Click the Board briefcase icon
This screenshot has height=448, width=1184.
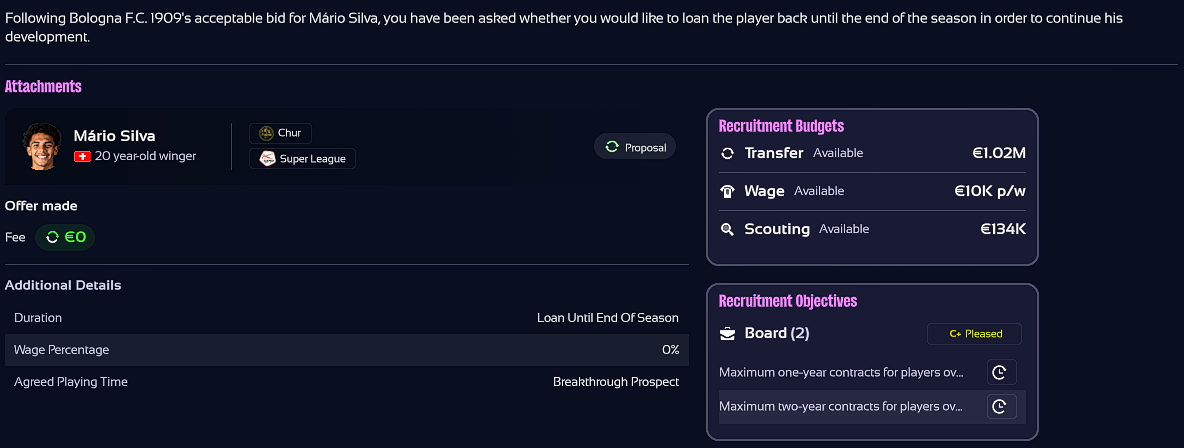[x=728, y=333]
